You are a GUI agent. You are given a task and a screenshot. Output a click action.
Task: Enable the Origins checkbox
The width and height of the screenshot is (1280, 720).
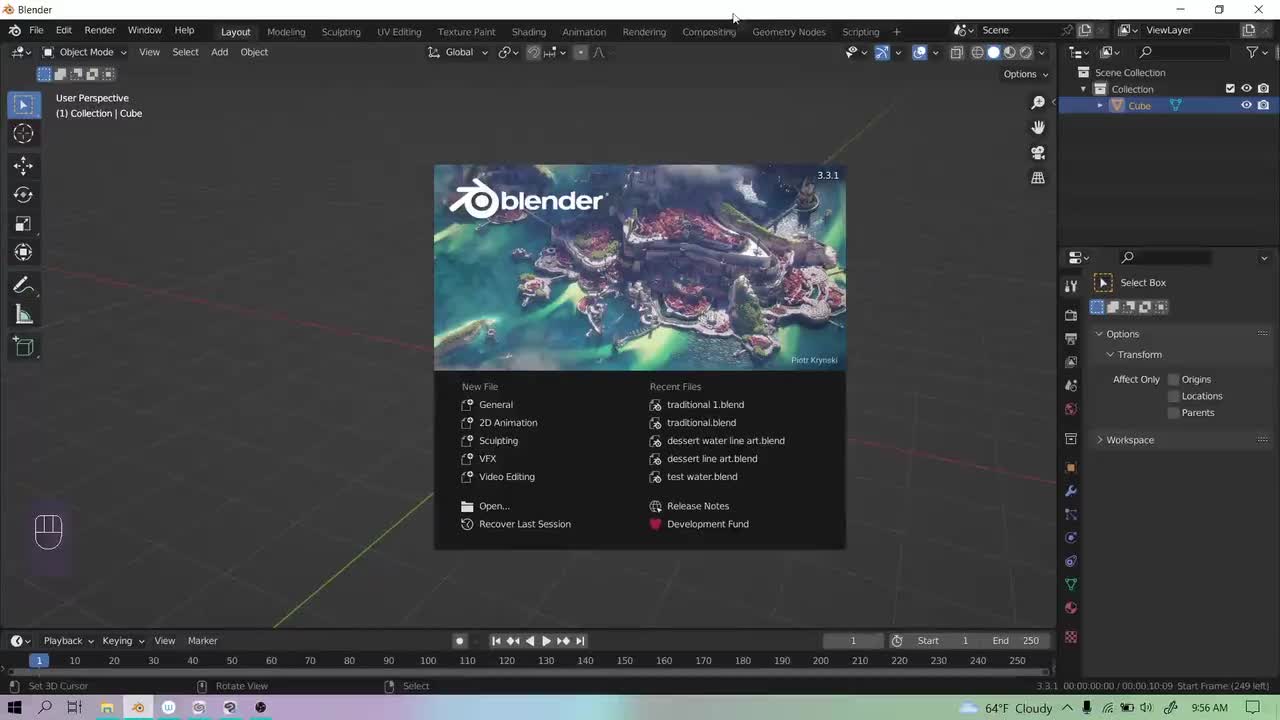point(1174,379)
